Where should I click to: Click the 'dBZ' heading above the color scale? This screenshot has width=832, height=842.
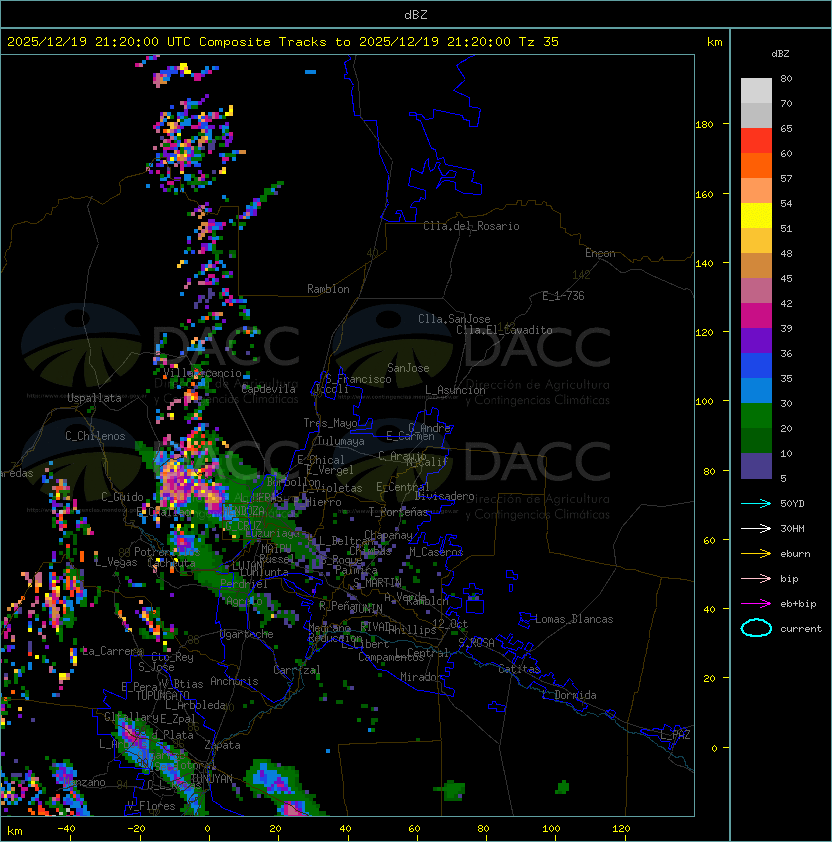click(x=780, y=54)
